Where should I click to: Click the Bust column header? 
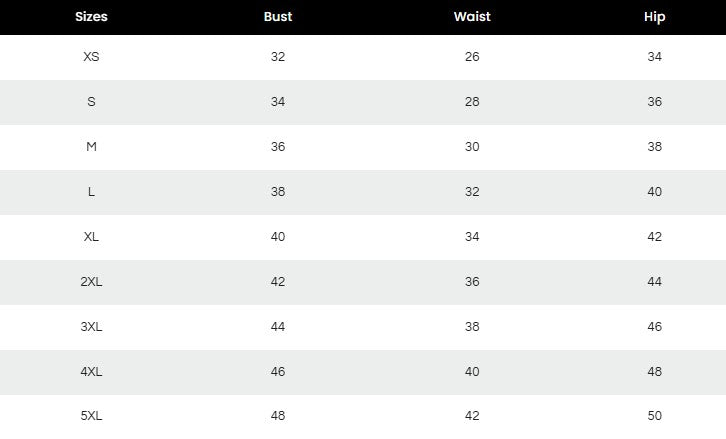click(278, 17)
